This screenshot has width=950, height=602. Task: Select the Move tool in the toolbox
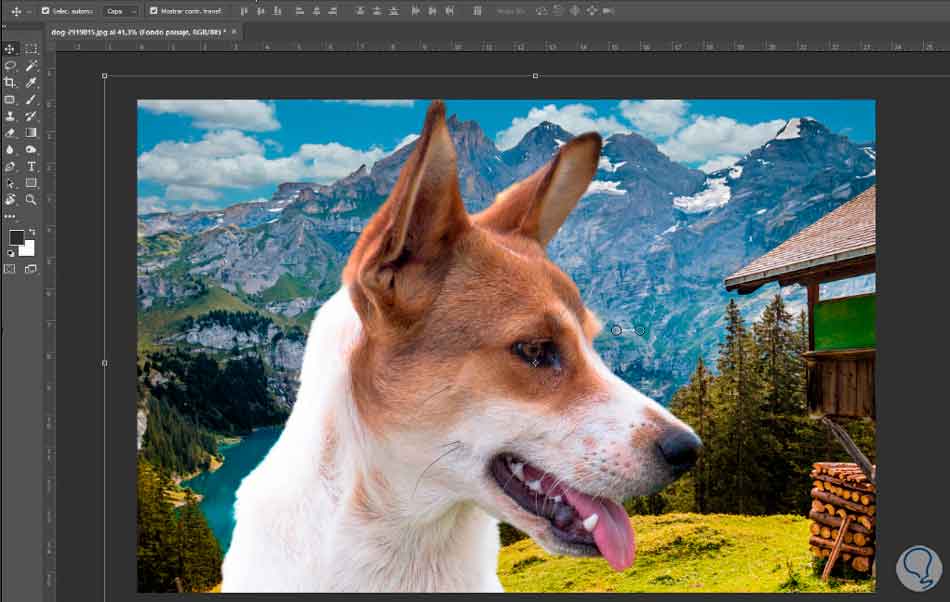click(10, 48)
